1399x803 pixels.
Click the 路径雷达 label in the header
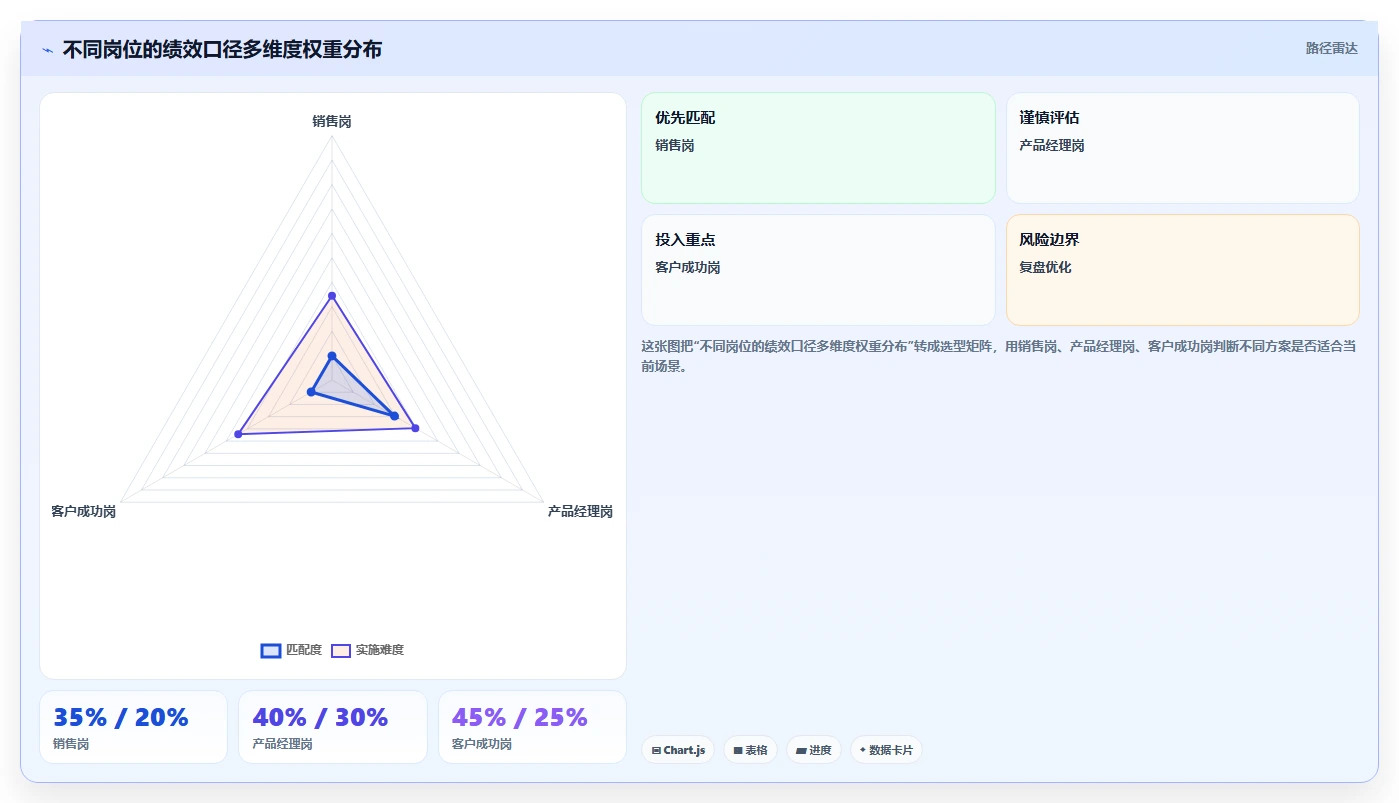click(1332, 48)
